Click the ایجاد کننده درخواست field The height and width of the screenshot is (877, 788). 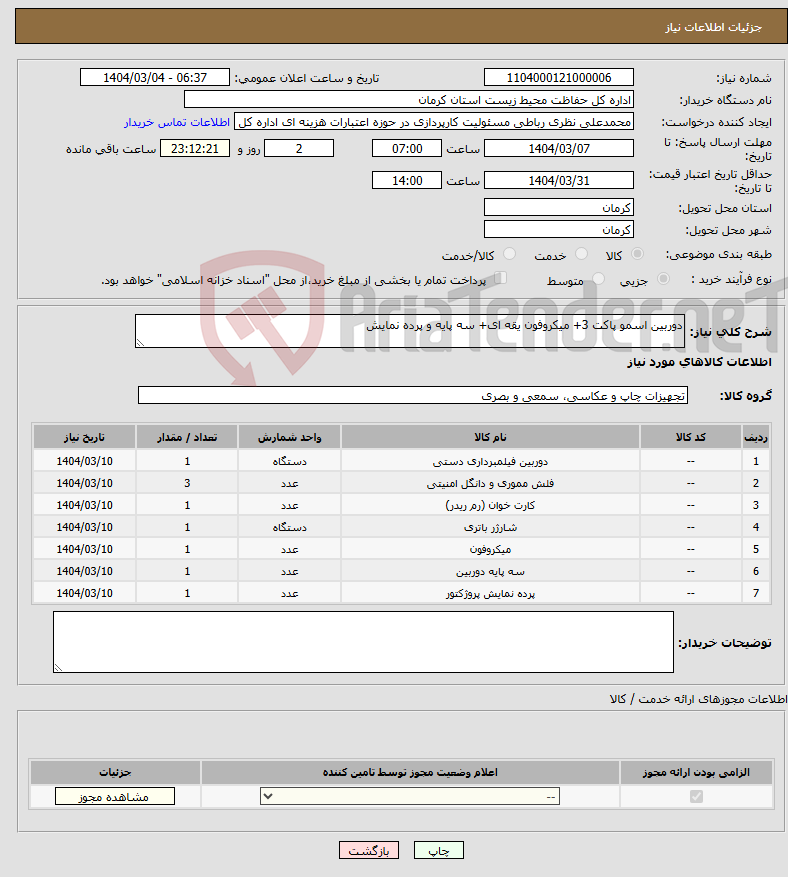[x=434, y=122]
